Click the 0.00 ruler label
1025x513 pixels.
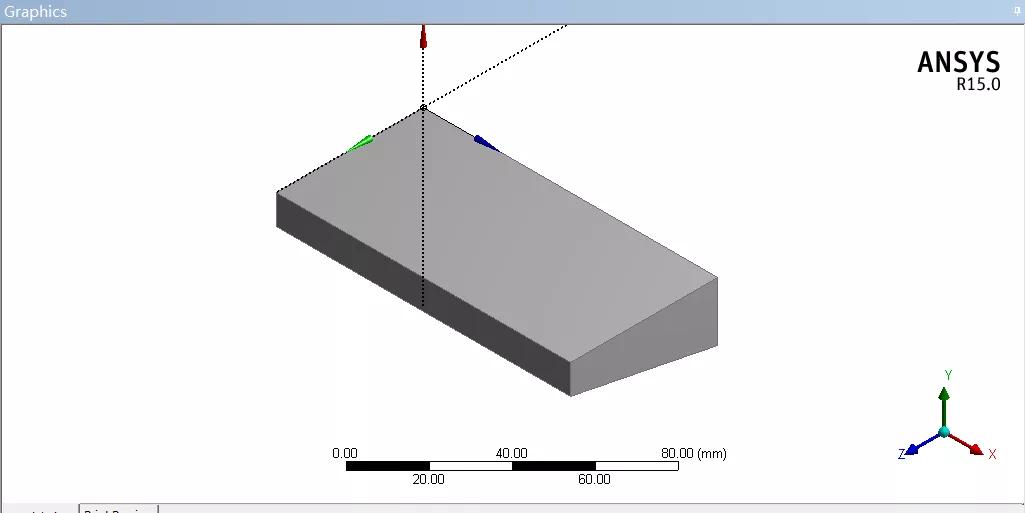tap(344, 454)
